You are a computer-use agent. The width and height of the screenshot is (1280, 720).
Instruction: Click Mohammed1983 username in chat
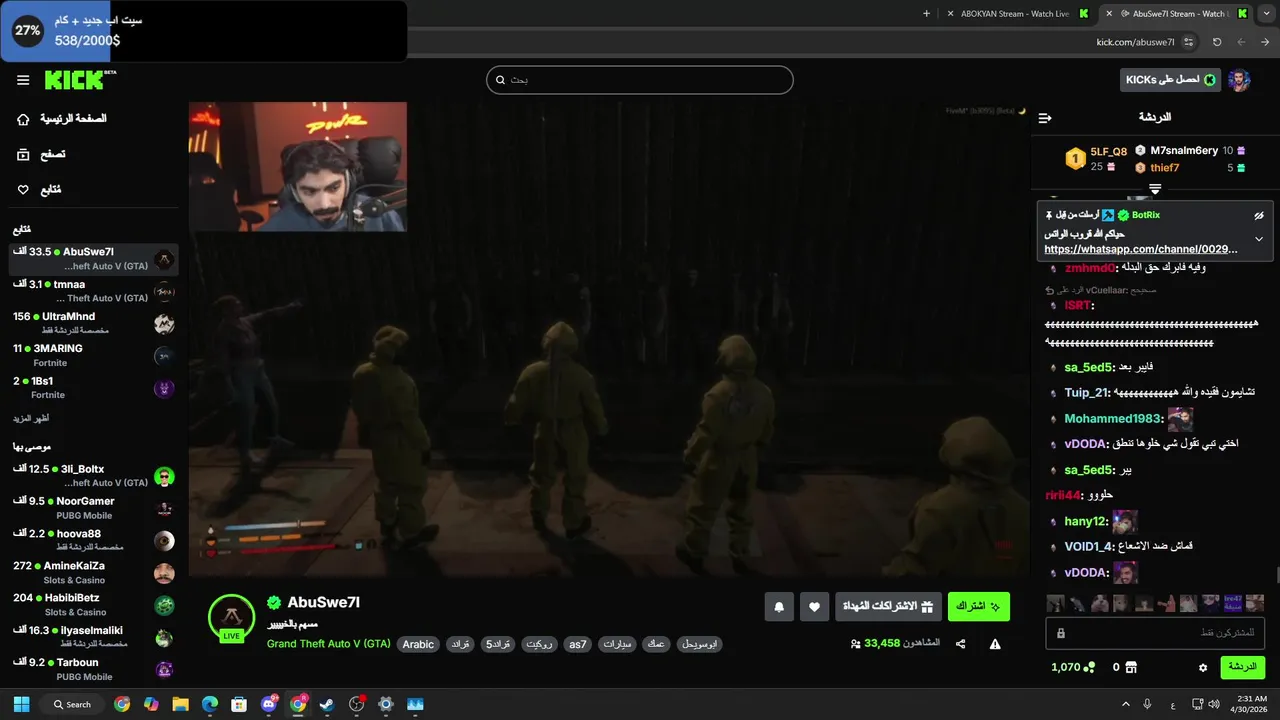(x=1114, y=419)
